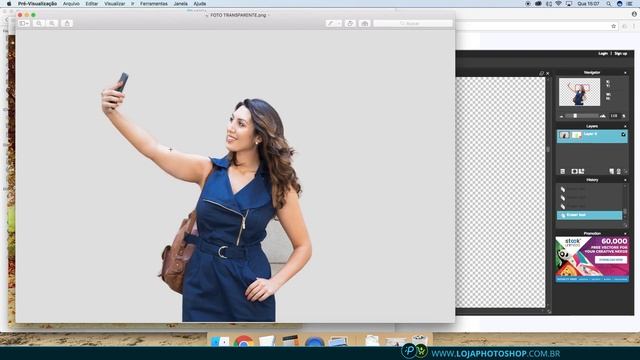
Task: Focus the Buscar search field in Preview
Action: coord(413,24)
